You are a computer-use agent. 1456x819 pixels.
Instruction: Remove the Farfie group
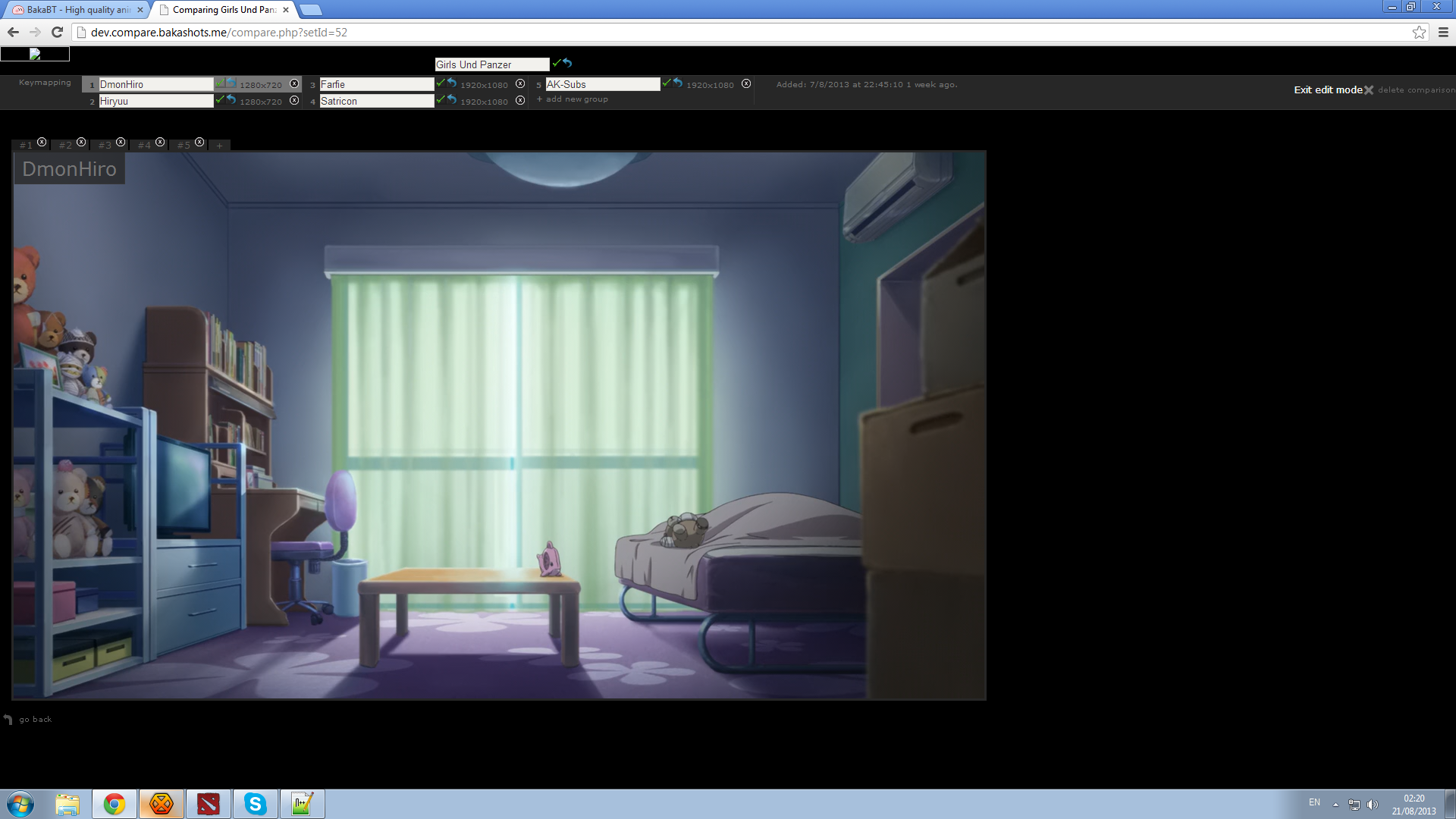tap(520, 83)
